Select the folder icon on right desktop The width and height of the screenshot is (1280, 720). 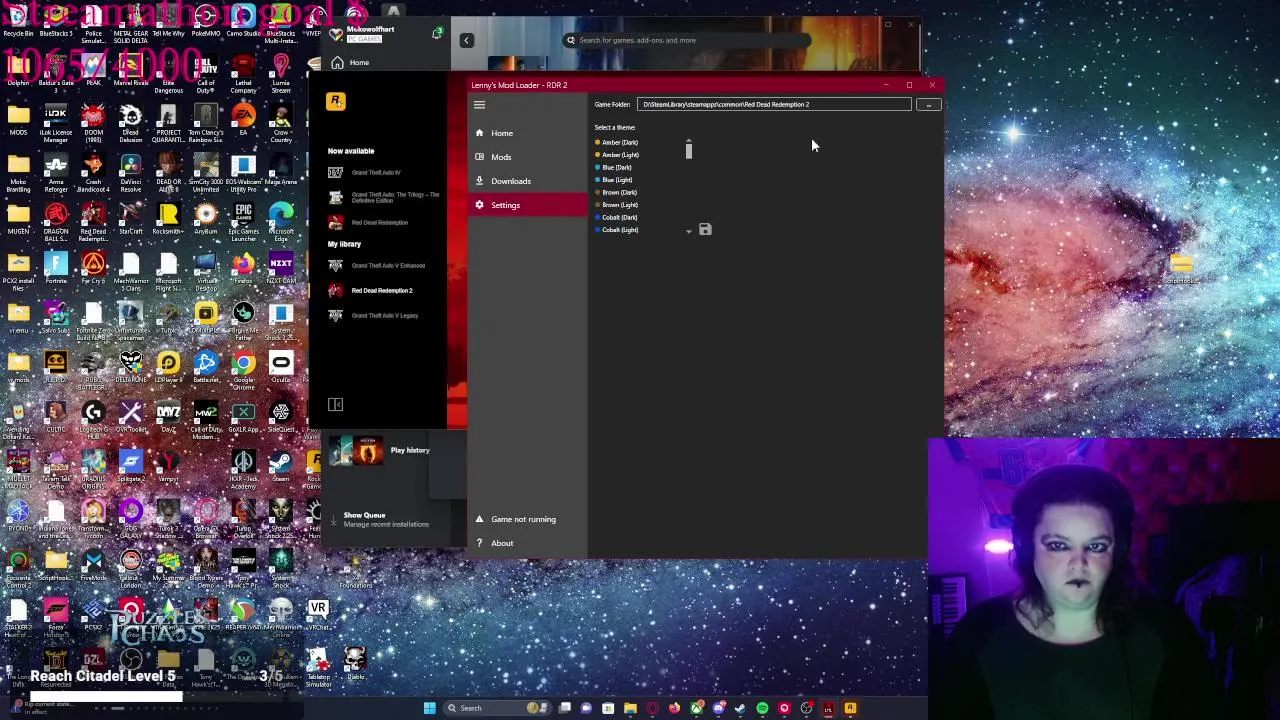(1181, 267)
